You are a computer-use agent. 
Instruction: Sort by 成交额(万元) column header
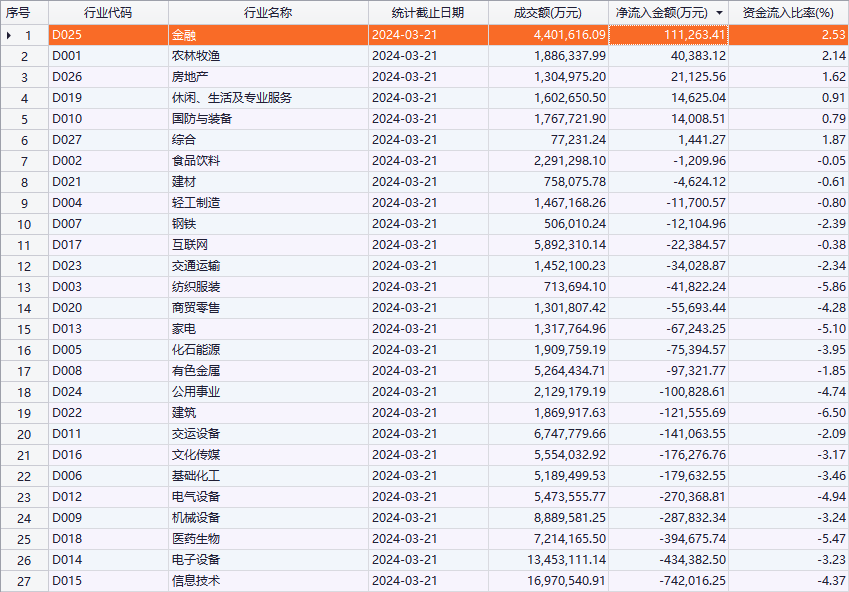coord(547,13)
